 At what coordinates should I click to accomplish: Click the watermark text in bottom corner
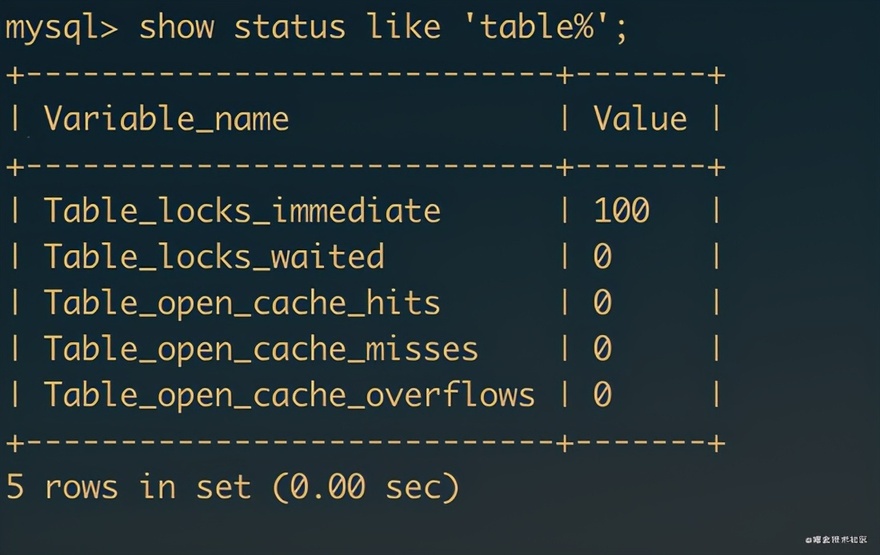[836, 540]
